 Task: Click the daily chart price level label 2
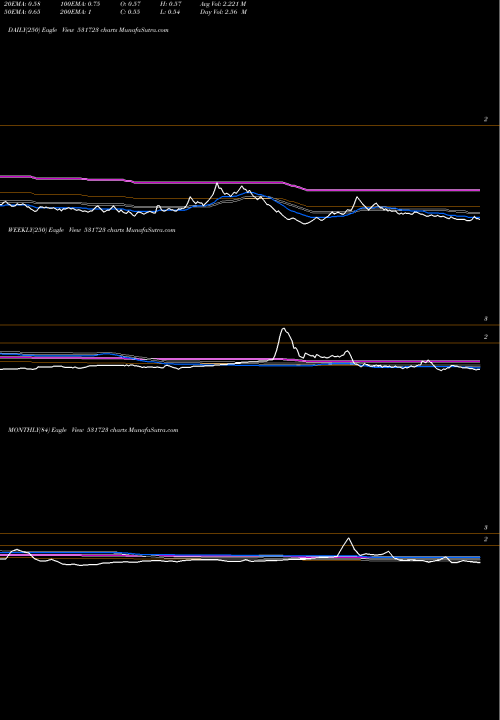click(486, 119)
